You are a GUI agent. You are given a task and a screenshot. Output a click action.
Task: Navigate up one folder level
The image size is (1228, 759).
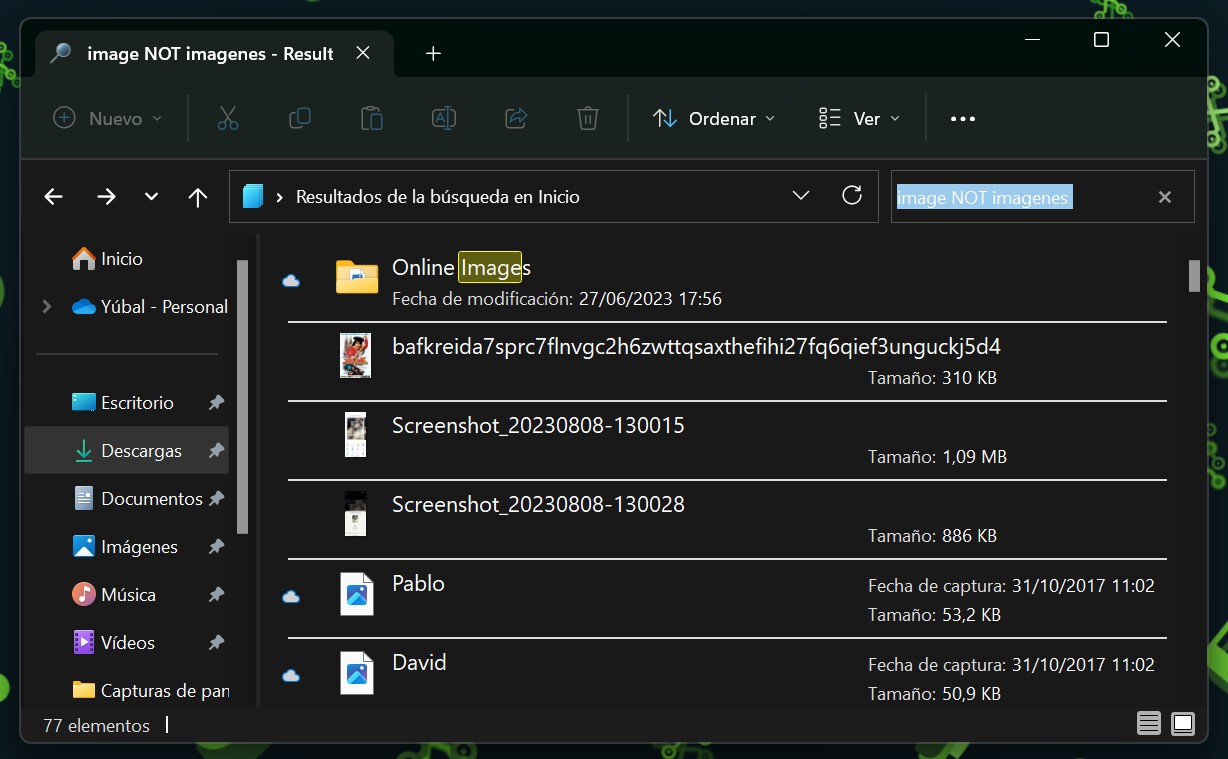click(x=197, y=196)
